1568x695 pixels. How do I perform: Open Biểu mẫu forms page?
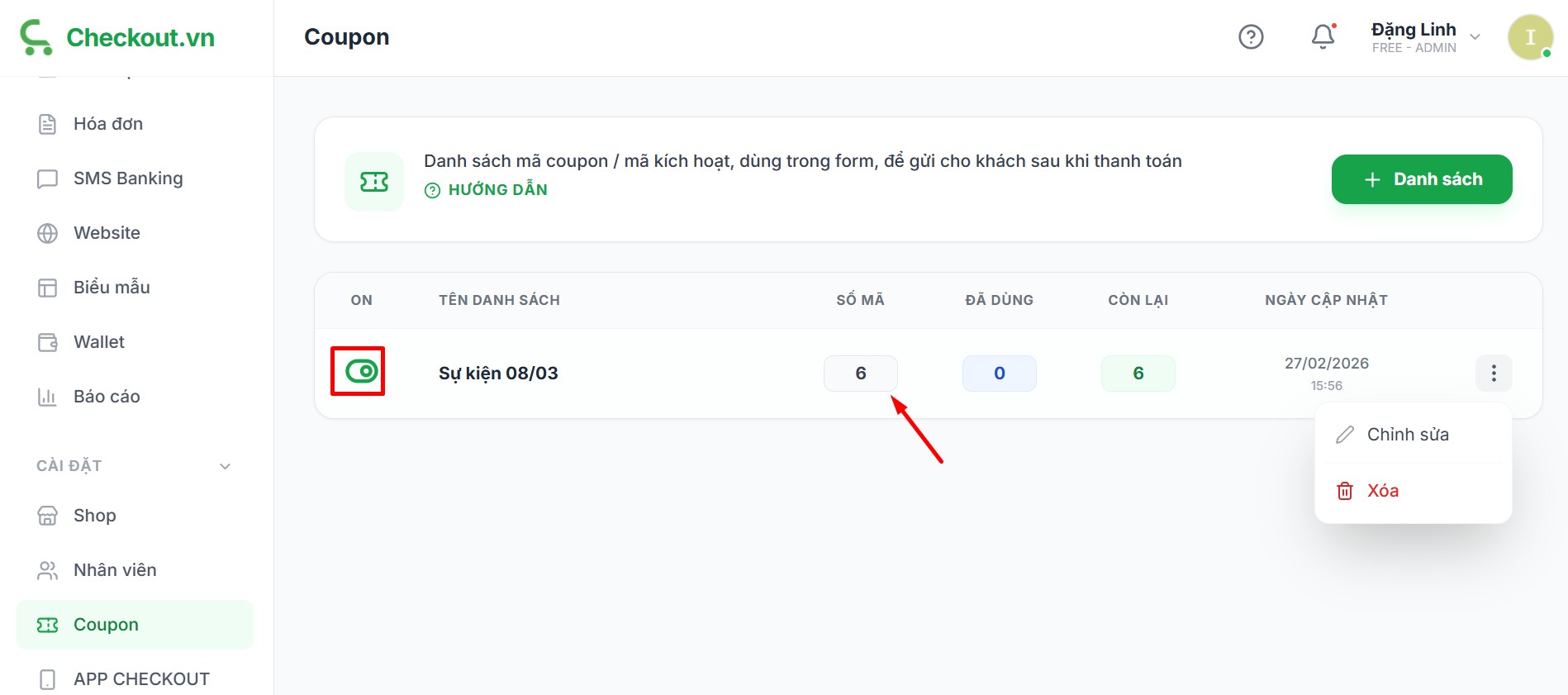[x=111, y=288]
